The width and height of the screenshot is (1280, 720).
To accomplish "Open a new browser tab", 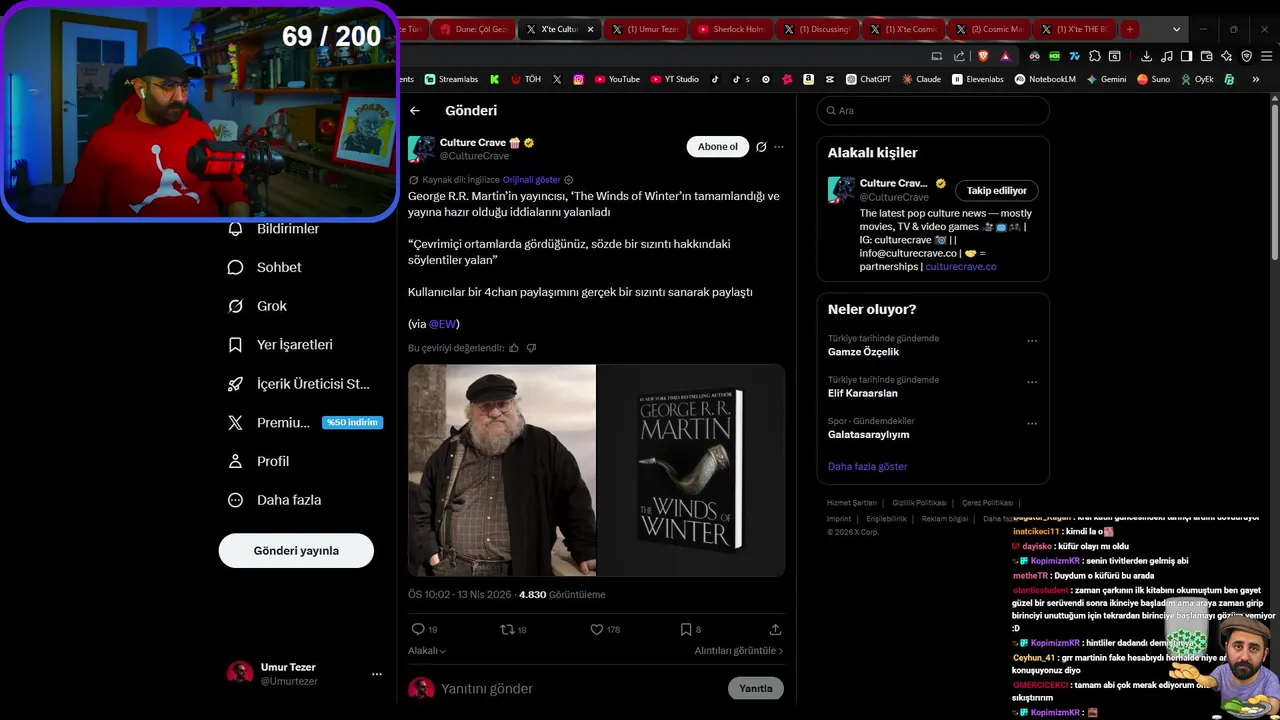I will pos(1130,29).
